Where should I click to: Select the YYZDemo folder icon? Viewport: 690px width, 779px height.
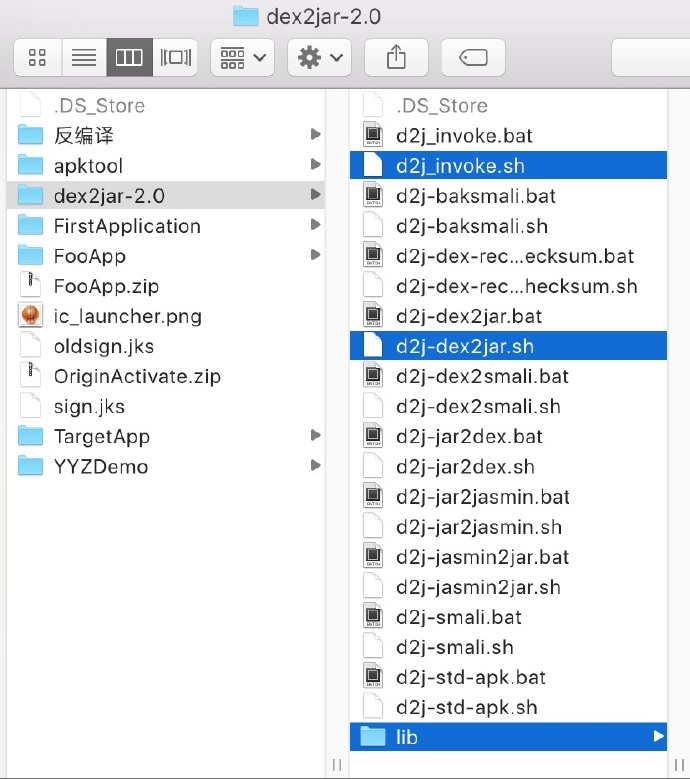30,467
